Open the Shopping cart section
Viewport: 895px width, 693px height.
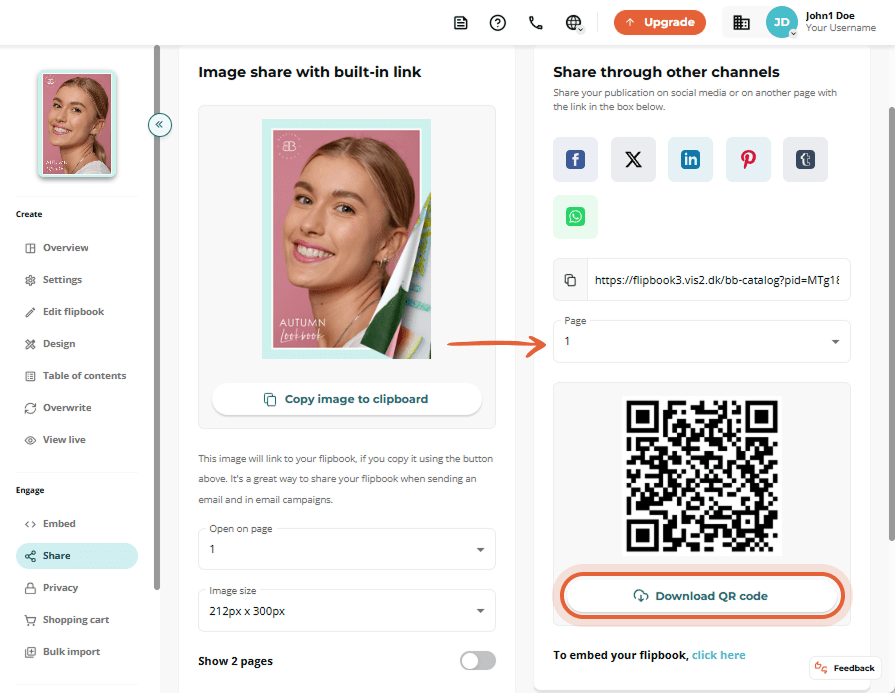tap(76, 619)
